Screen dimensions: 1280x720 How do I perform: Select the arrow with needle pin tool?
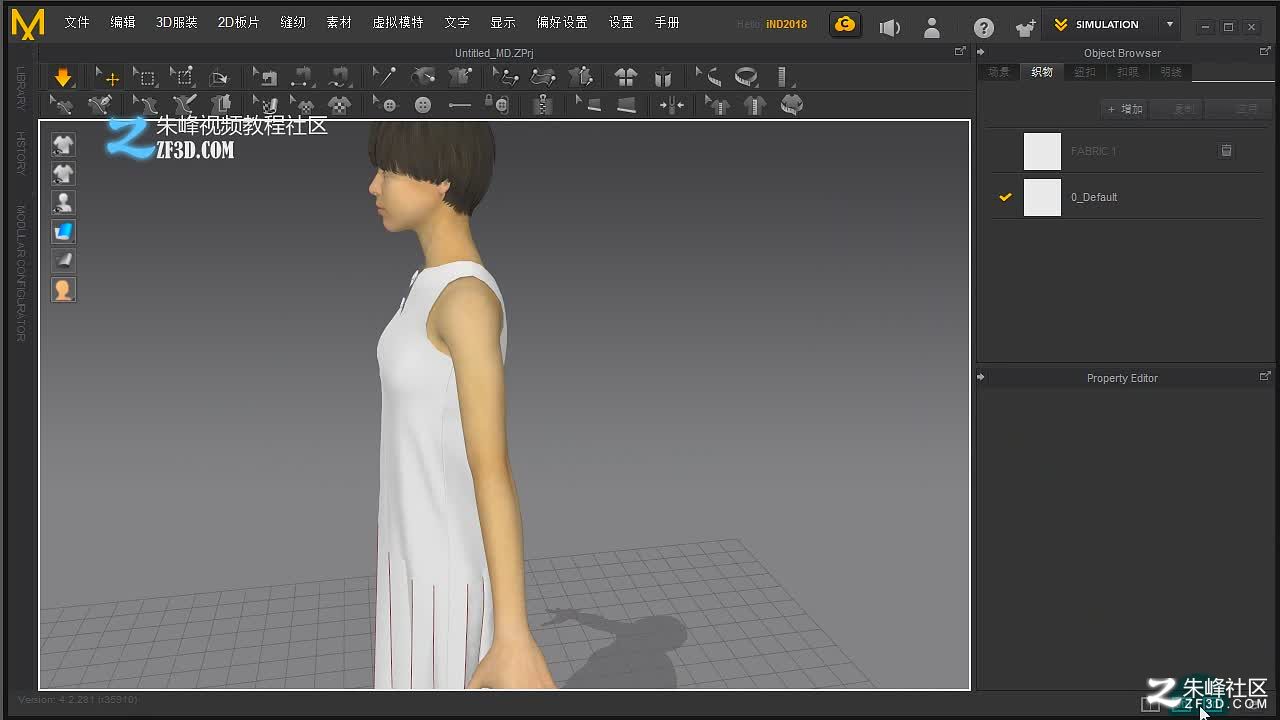tap(384, 78)
